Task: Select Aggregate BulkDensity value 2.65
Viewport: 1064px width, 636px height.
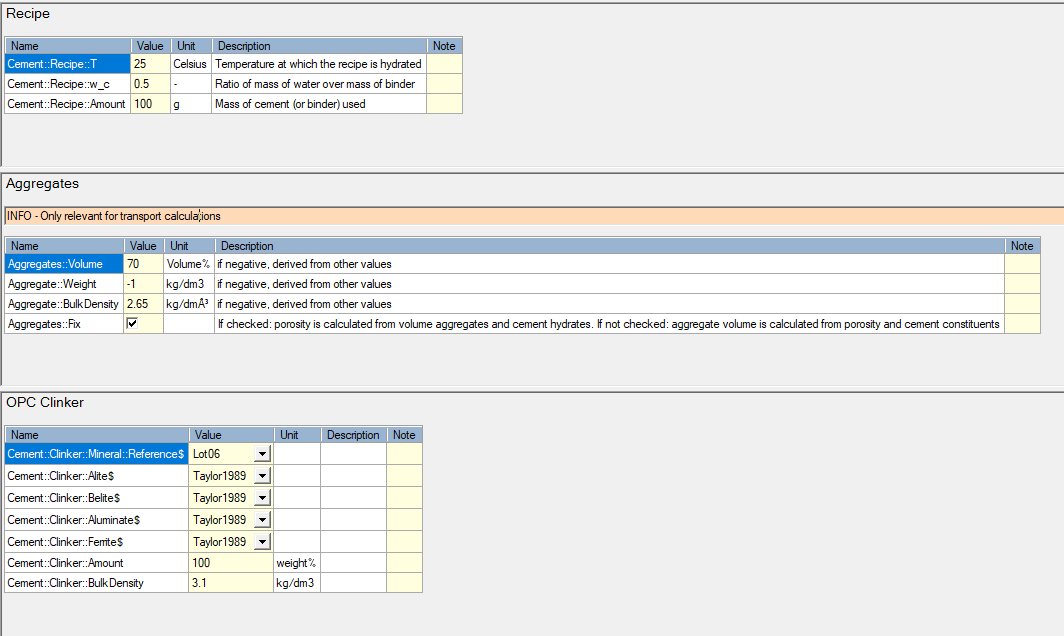Action: point(143,304)
